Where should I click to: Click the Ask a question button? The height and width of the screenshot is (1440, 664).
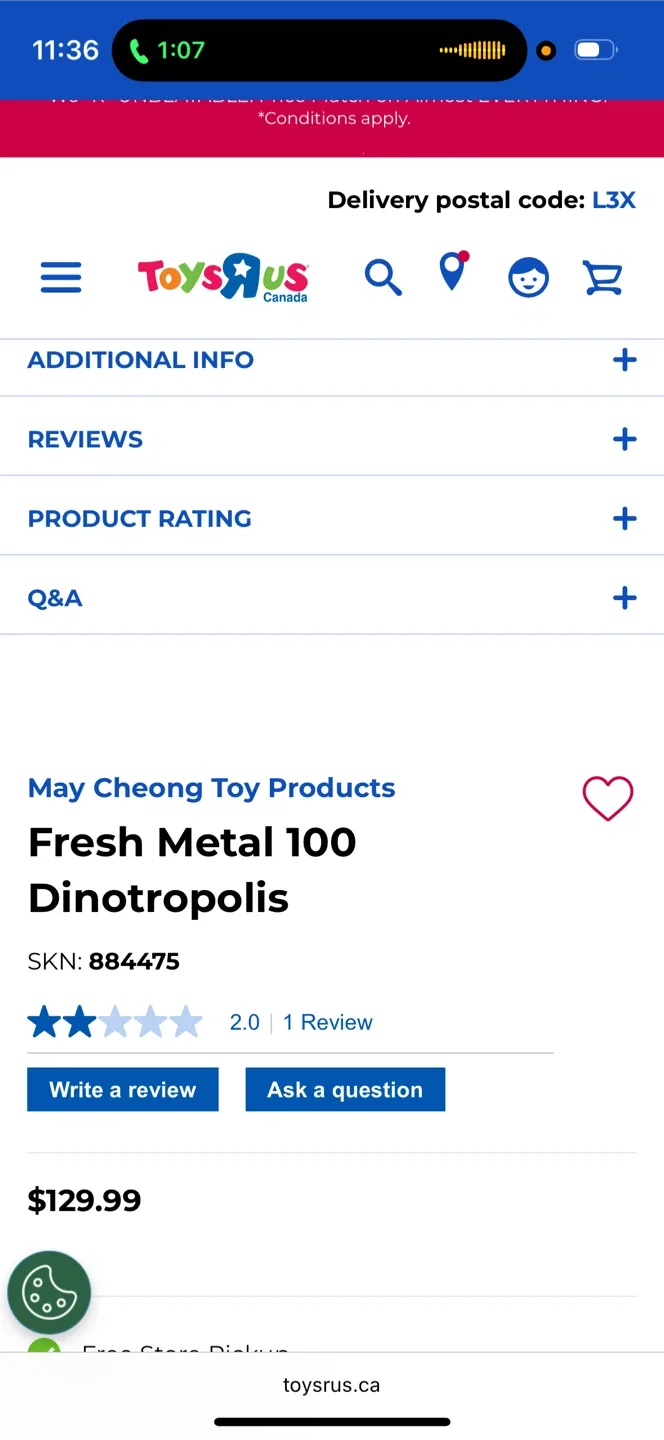[x=345, y=1090]
